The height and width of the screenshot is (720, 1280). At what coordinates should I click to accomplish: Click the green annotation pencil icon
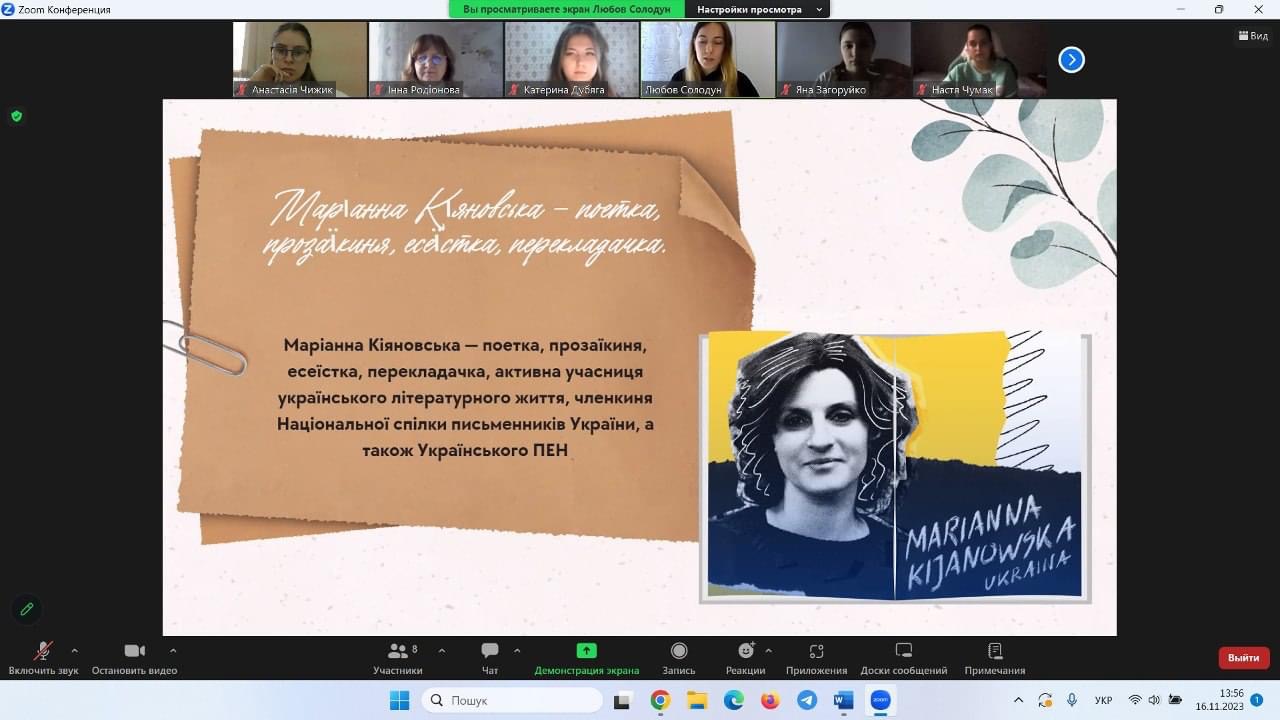(x=27, y=608)
